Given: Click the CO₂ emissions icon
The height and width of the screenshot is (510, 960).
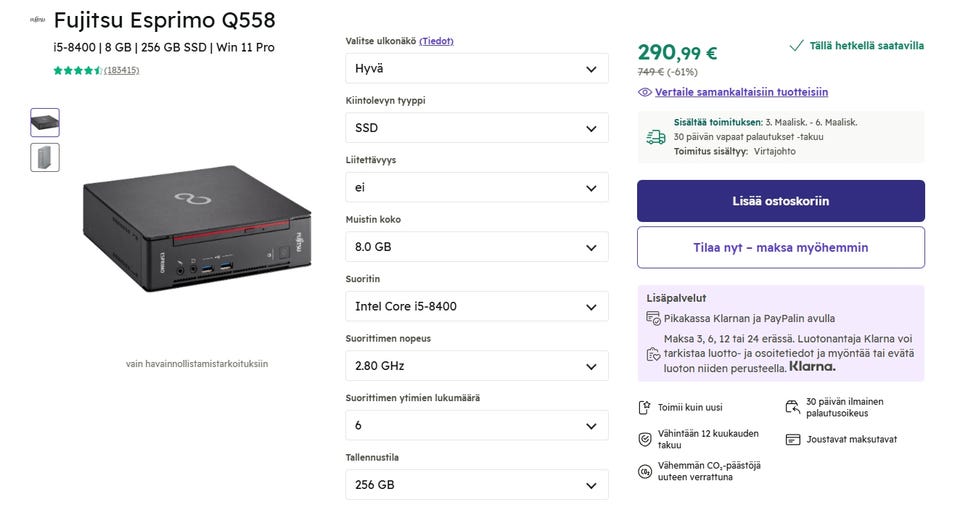Looking at the screenshot, I should click(x=645, y=471).
